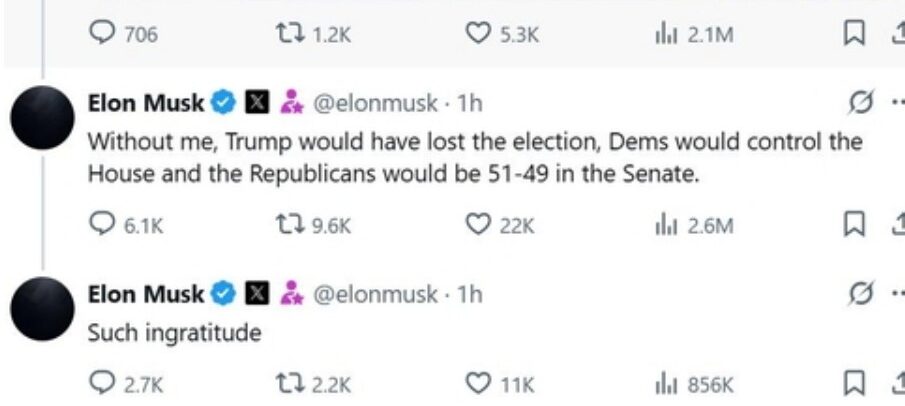Screen dimensions: 905x406
Task: Repost the 'Without me, Trump' post
Action: tap(285, 225)
